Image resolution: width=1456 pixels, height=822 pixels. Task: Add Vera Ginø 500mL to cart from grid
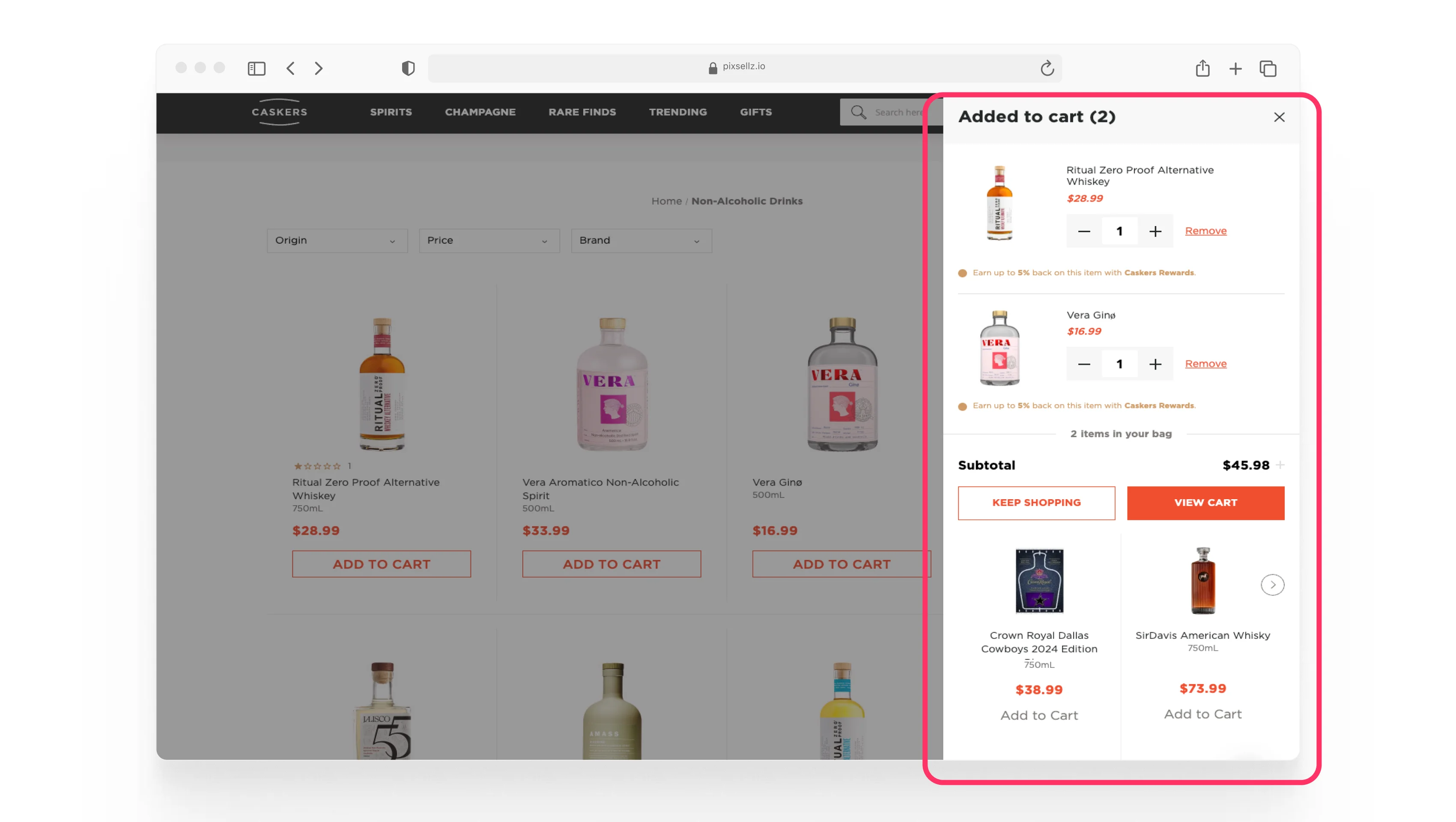(x=841, y=564)
